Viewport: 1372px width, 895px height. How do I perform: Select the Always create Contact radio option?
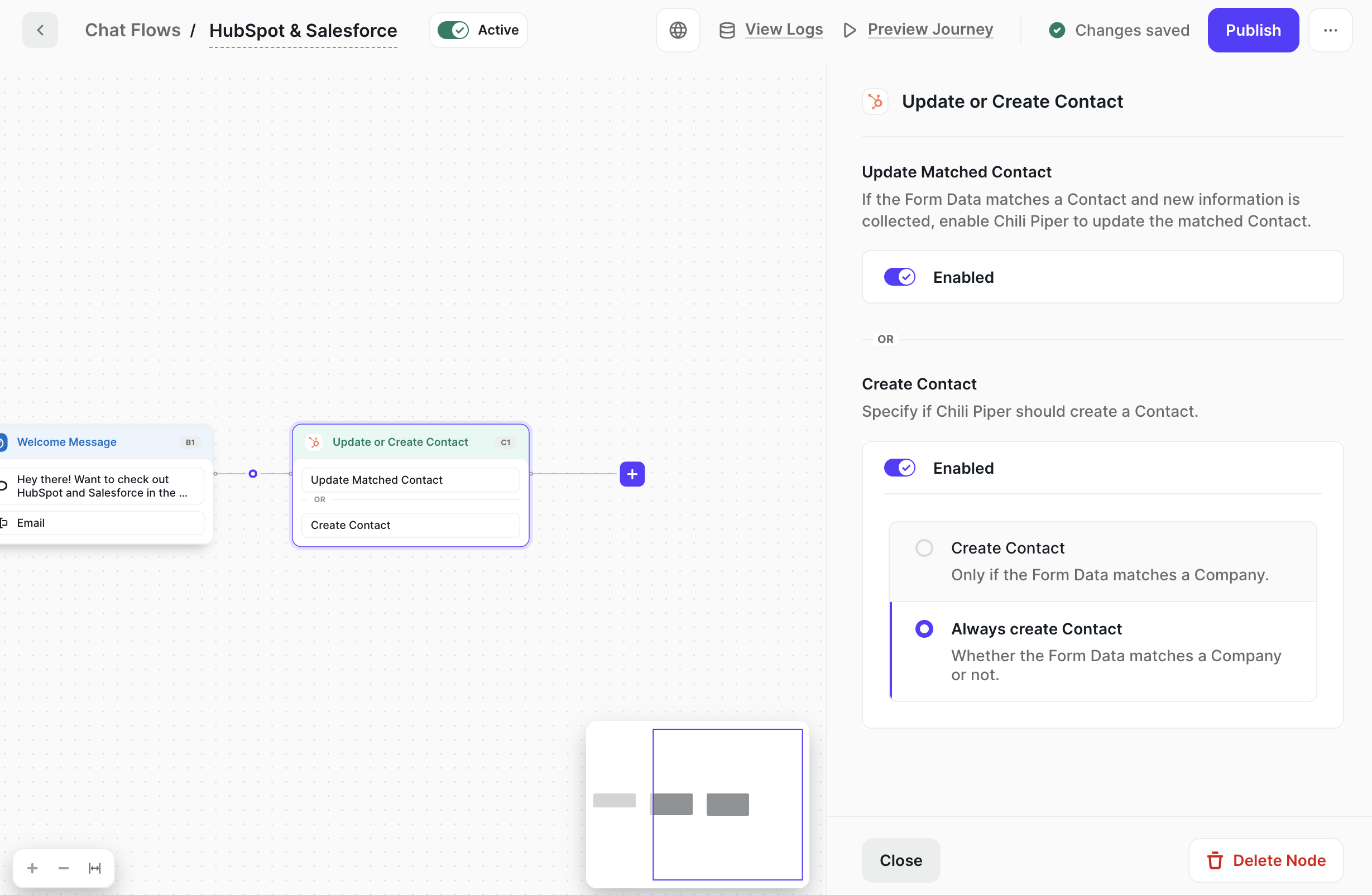[x=924, y=629]
